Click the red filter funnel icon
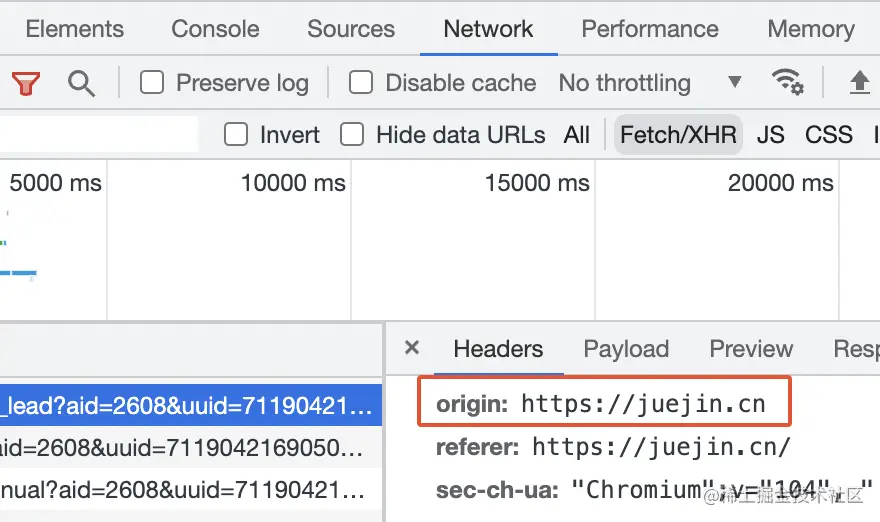Screen dimensions: 880x522 [x=26, y=83]
